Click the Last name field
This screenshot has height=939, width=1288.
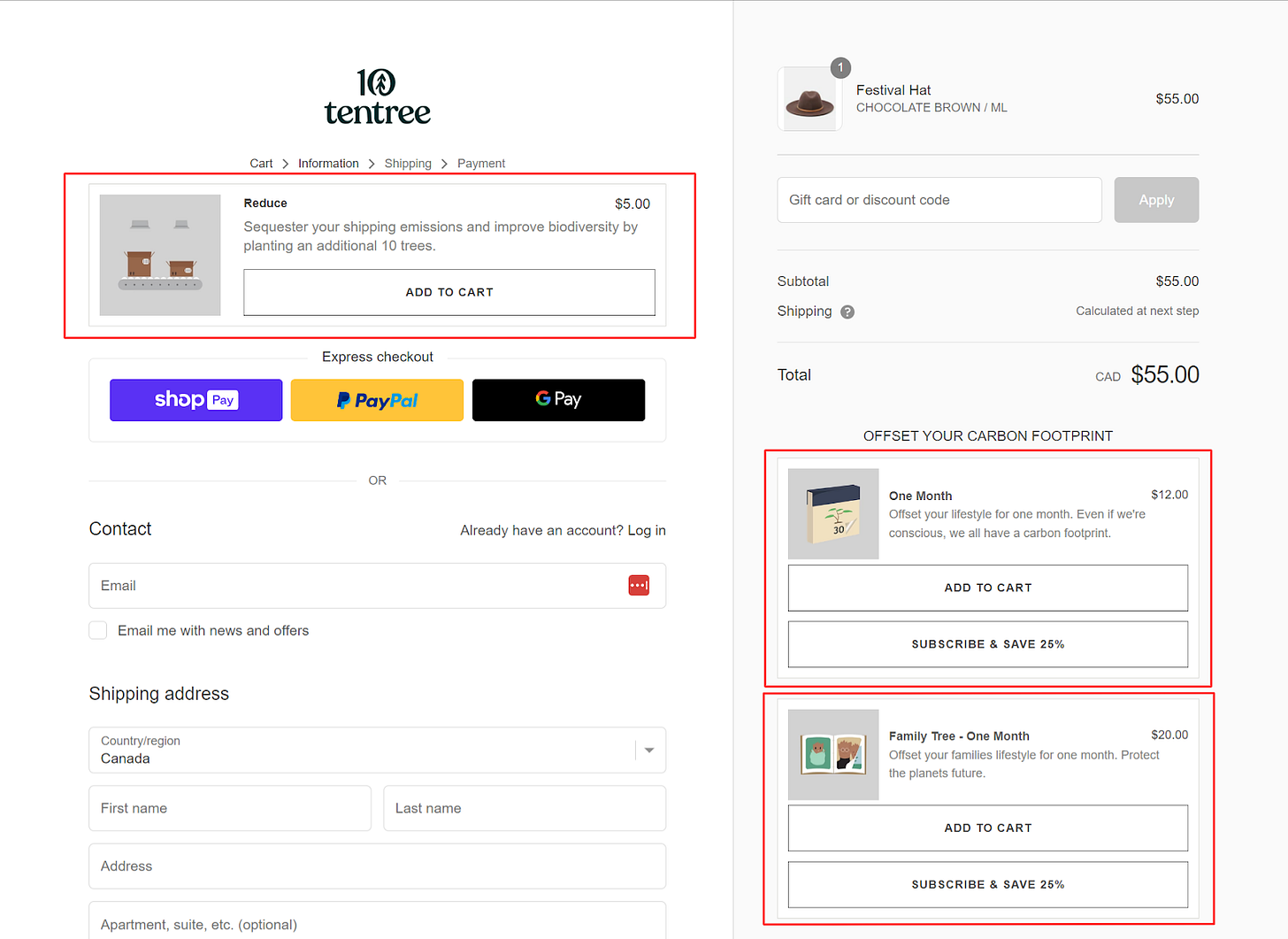[x=525, y=808]
